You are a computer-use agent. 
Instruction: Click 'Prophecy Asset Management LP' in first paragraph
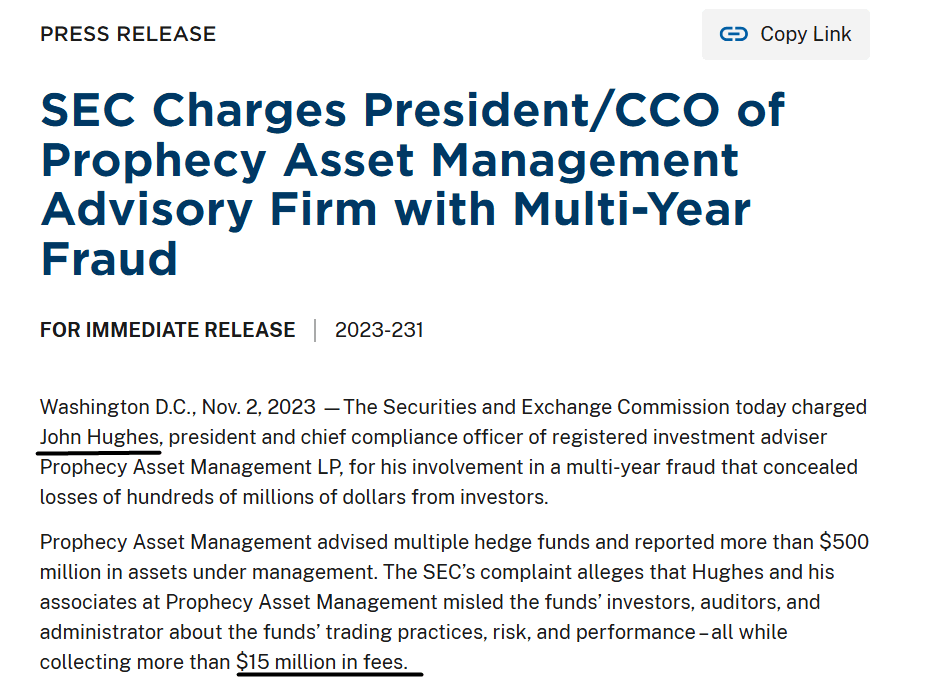pyautogui.click(x=191, y=467)
